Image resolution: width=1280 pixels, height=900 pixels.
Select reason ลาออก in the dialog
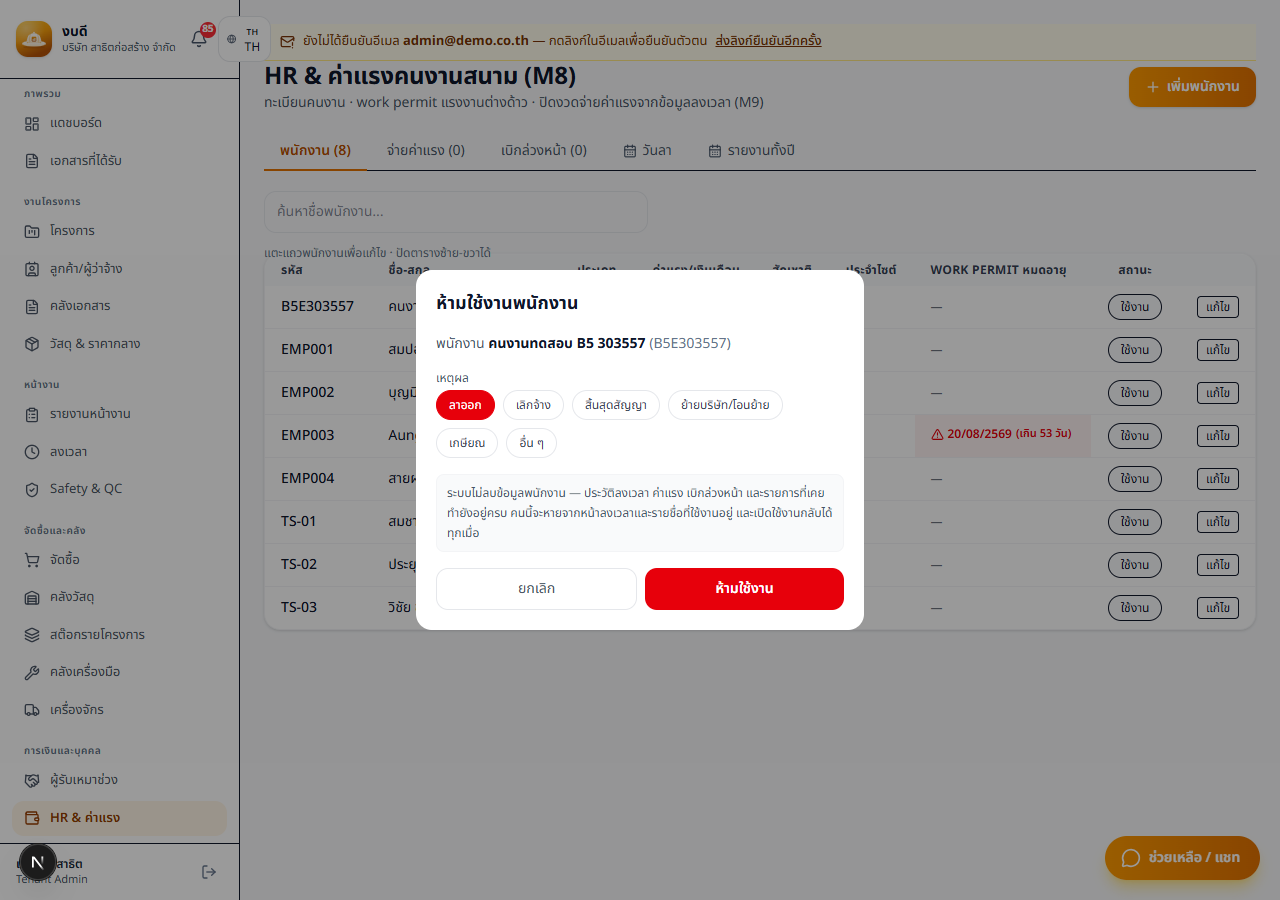pyautogui.click(x=465, y=405)
